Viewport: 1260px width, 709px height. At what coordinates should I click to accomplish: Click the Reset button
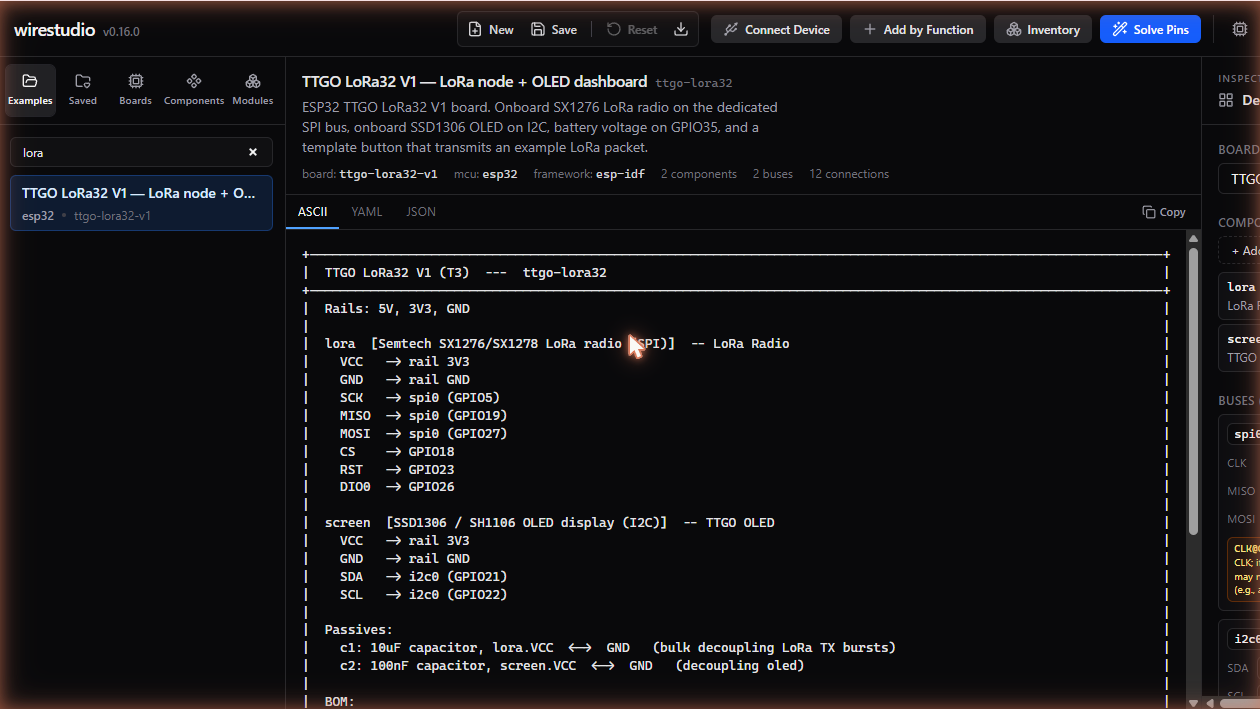click(x=632, y=29)
